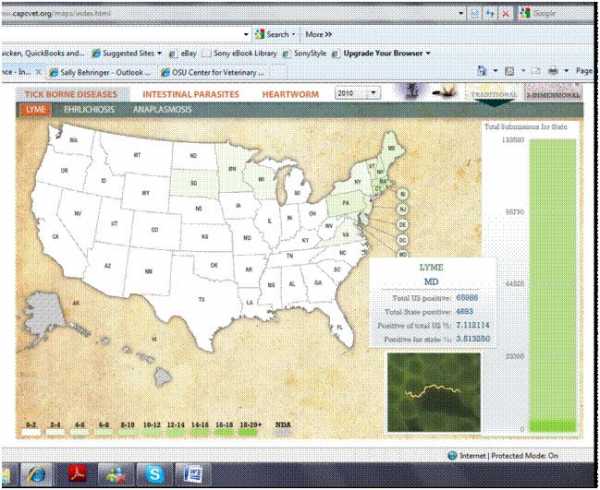Switch to Ehrlichiosis sub-tab

click(x=85, y=108)
